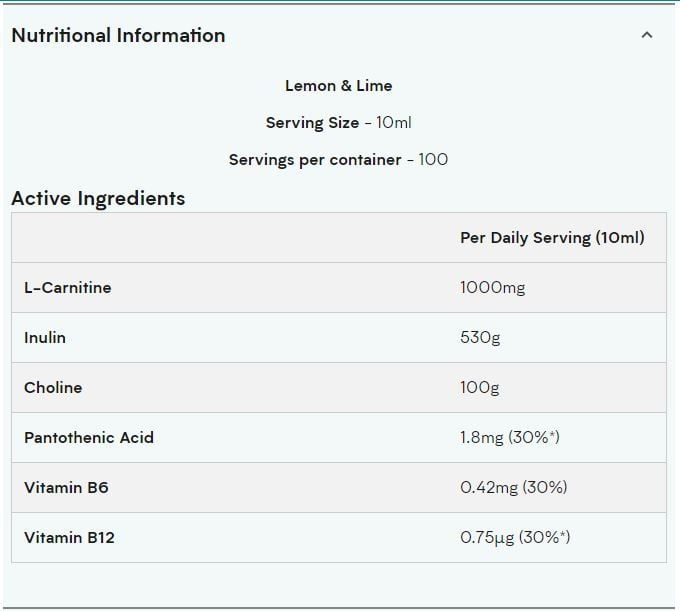Click the 0.42mg (30%) value
Image resolution: width=680 pixels, height=611 pixels.
(x=513, y=487)
